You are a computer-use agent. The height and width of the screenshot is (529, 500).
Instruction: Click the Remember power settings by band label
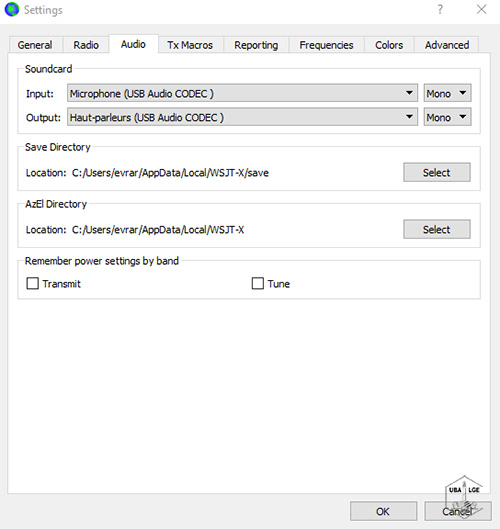(102, 261)
